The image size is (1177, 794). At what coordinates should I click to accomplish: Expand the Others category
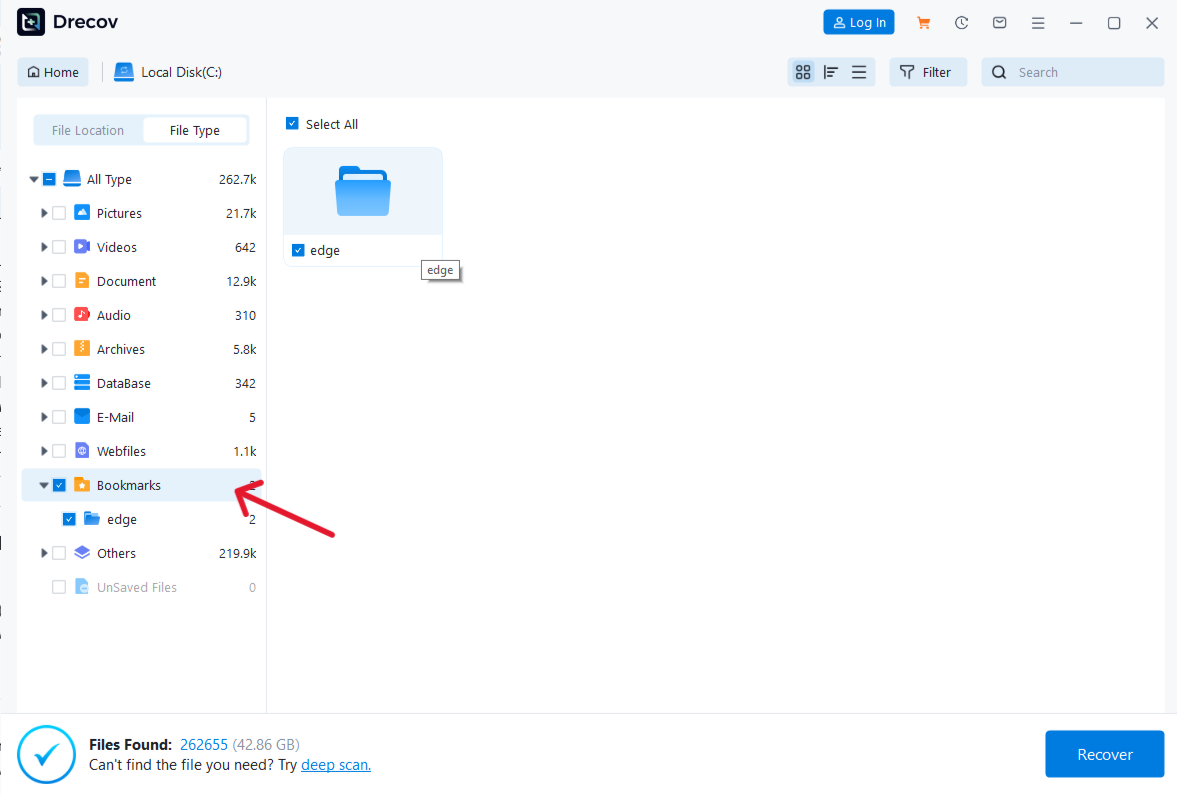pyautogui.click(x=44, y=552)
